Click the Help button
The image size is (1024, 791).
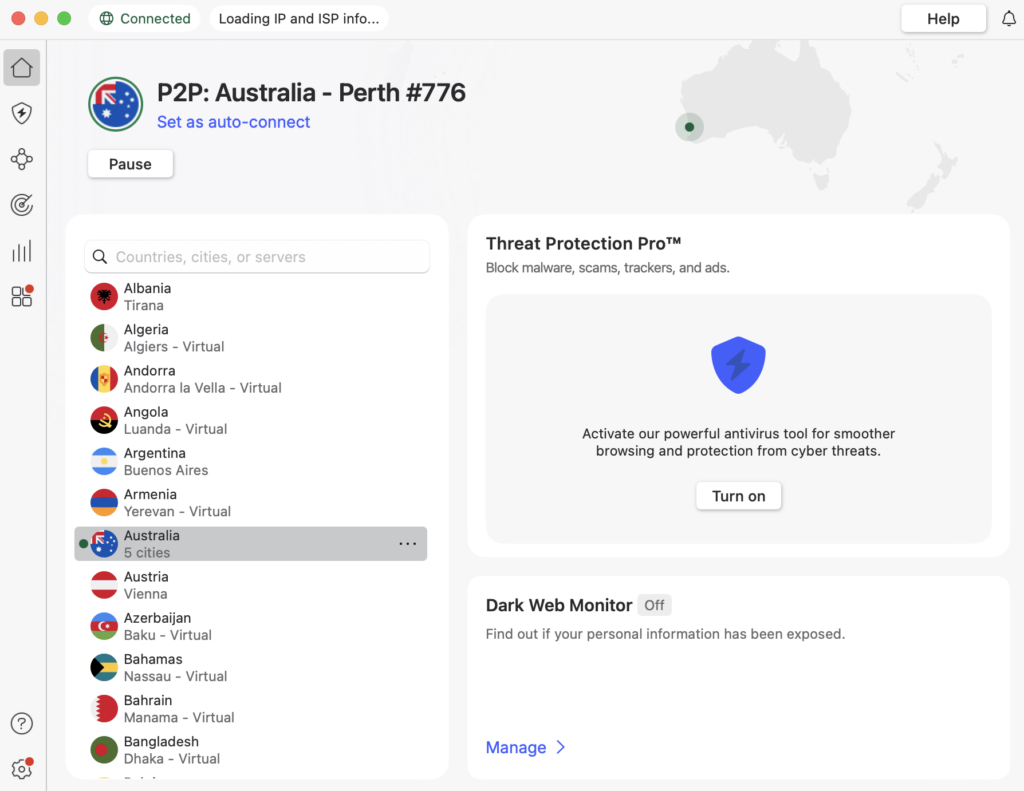pos(943,18)
